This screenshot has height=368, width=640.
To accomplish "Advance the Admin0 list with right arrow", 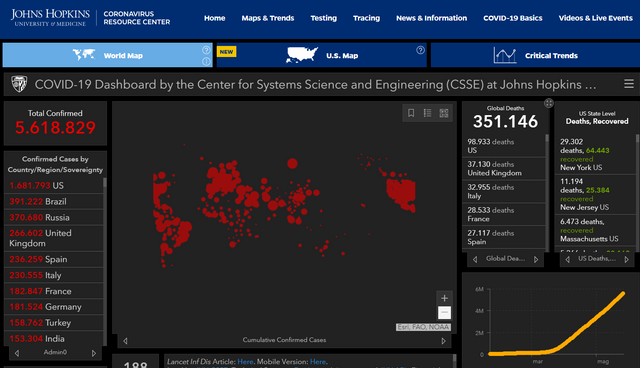I will click(94, 353).
